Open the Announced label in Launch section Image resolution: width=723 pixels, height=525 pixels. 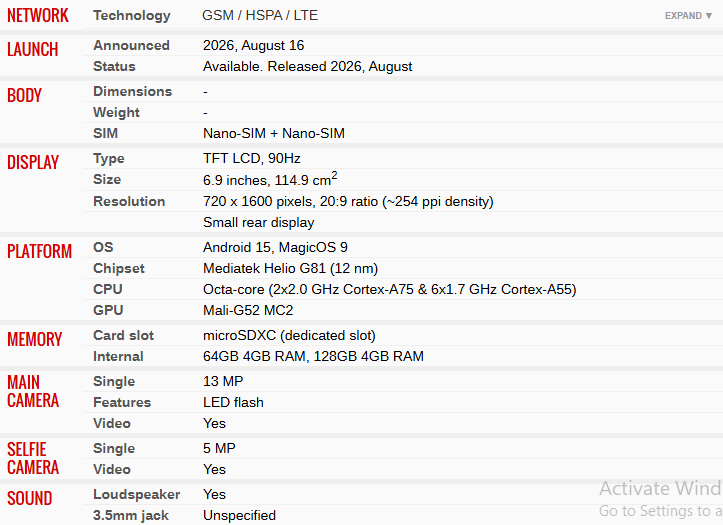131,45
